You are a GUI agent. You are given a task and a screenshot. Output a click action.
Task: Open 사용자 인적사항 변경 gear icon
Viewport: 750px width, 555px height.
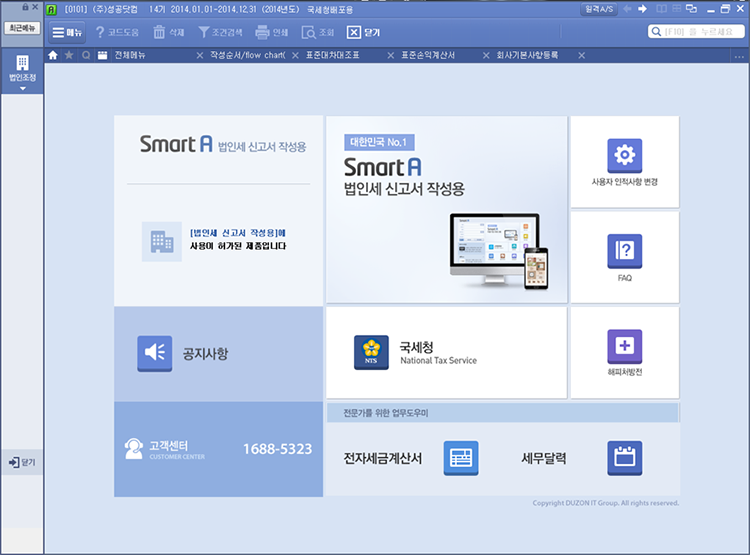625,155
